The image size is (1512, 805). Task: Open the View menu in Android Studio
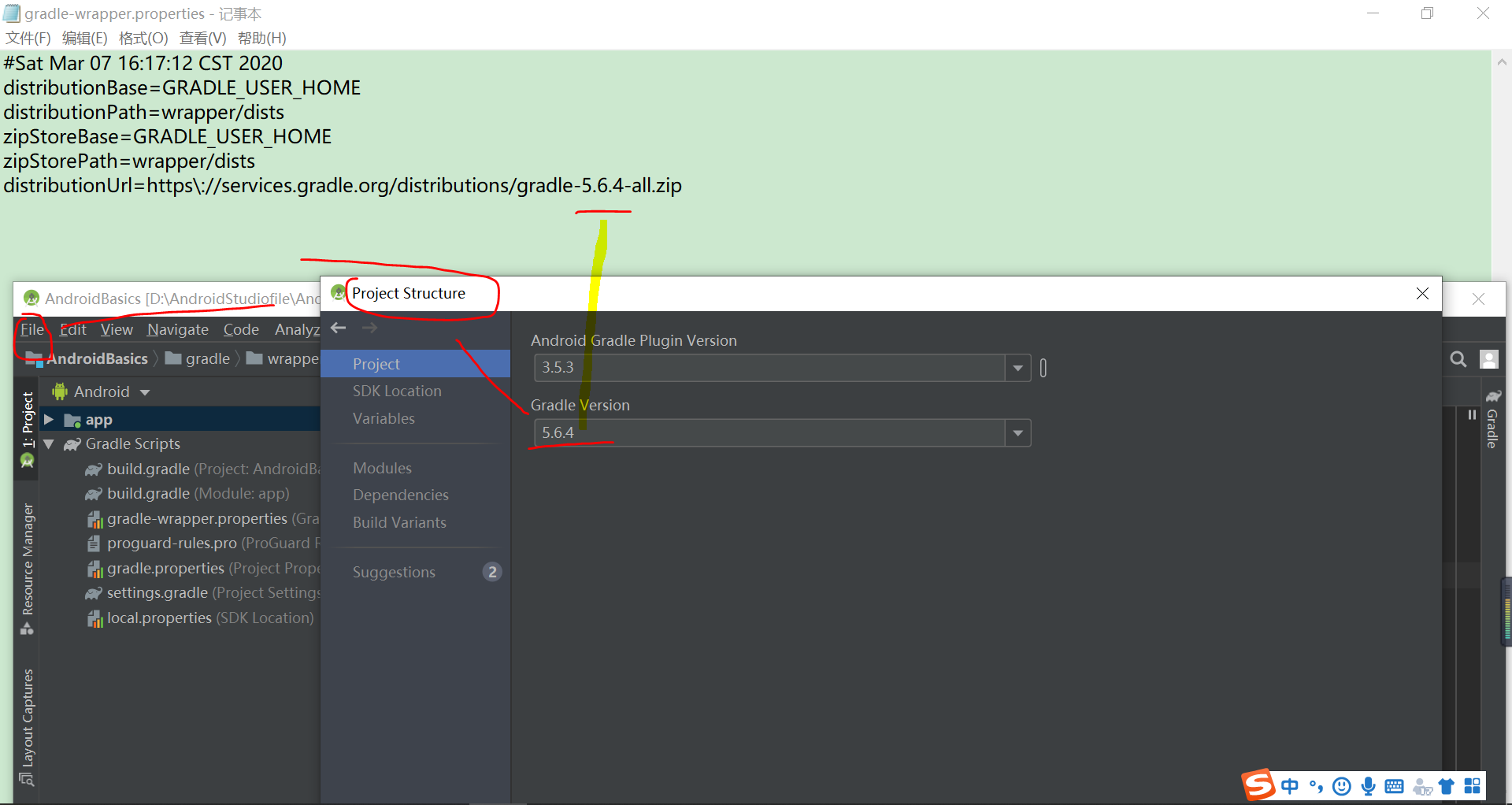117,329
